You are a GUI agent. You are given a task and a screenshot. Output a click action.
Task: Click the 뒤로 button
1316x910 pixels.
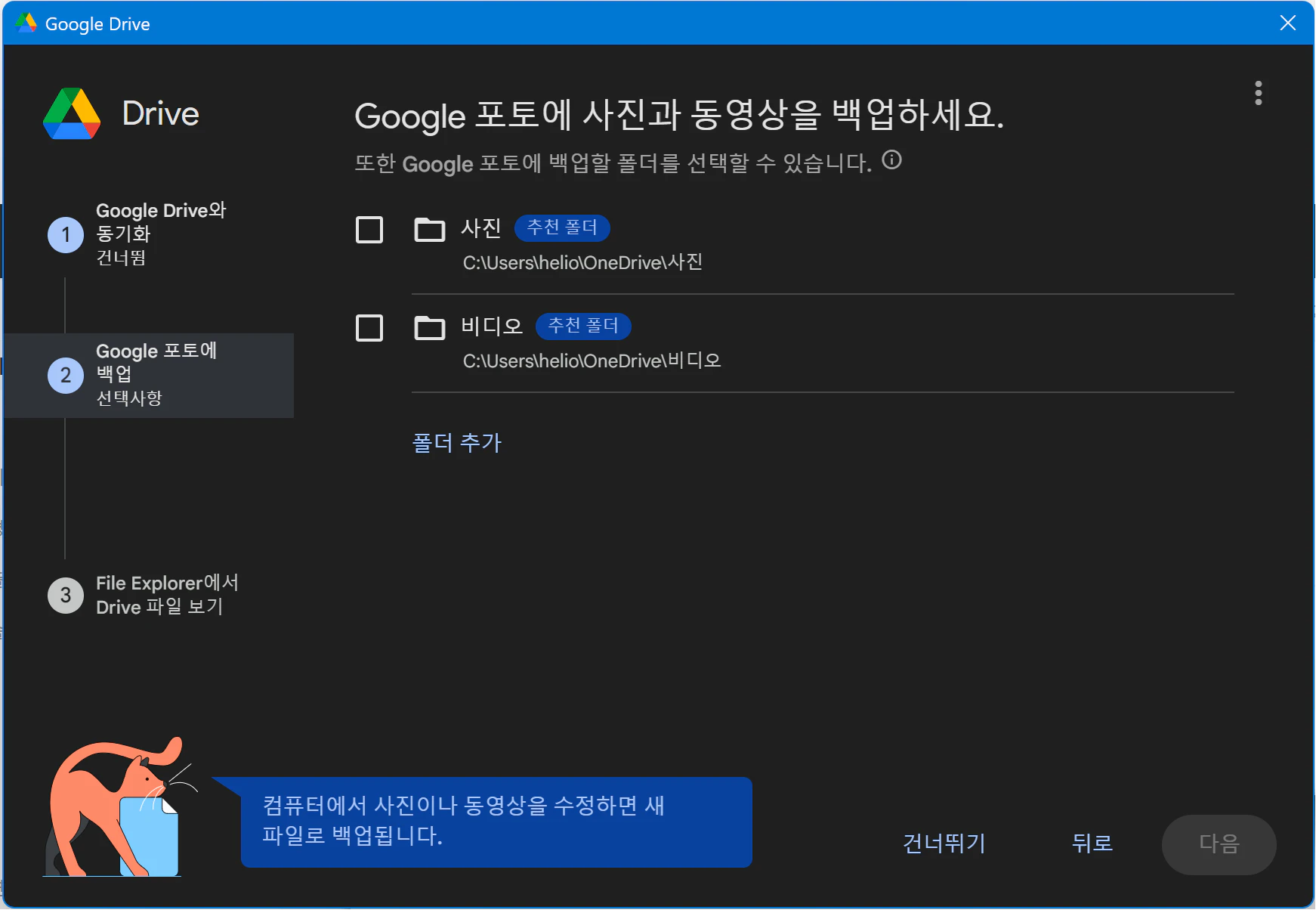coord(1092,843)
